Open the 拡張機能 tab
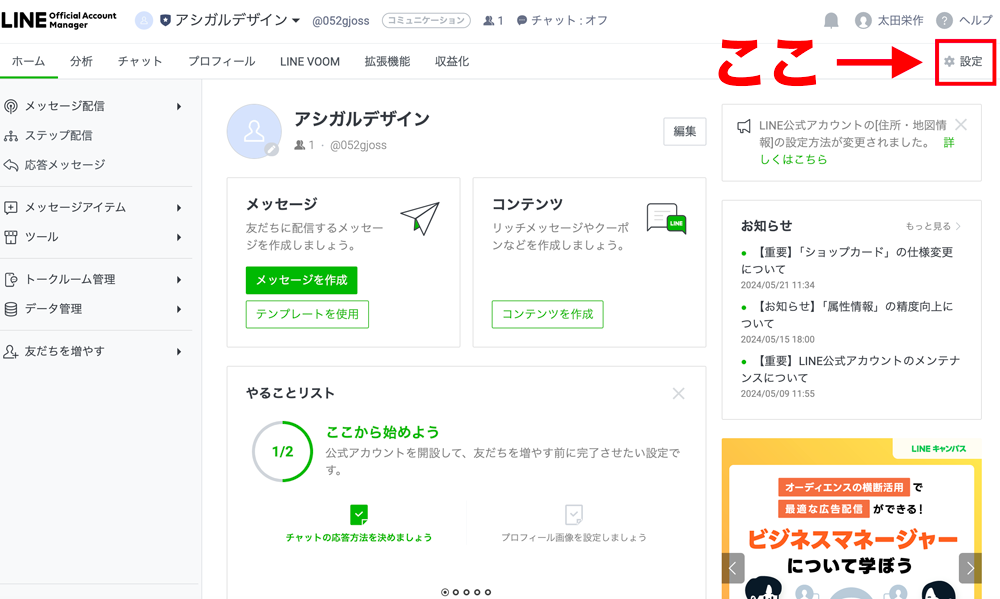Screen dimensions: 1000x599 click(387, 61)
